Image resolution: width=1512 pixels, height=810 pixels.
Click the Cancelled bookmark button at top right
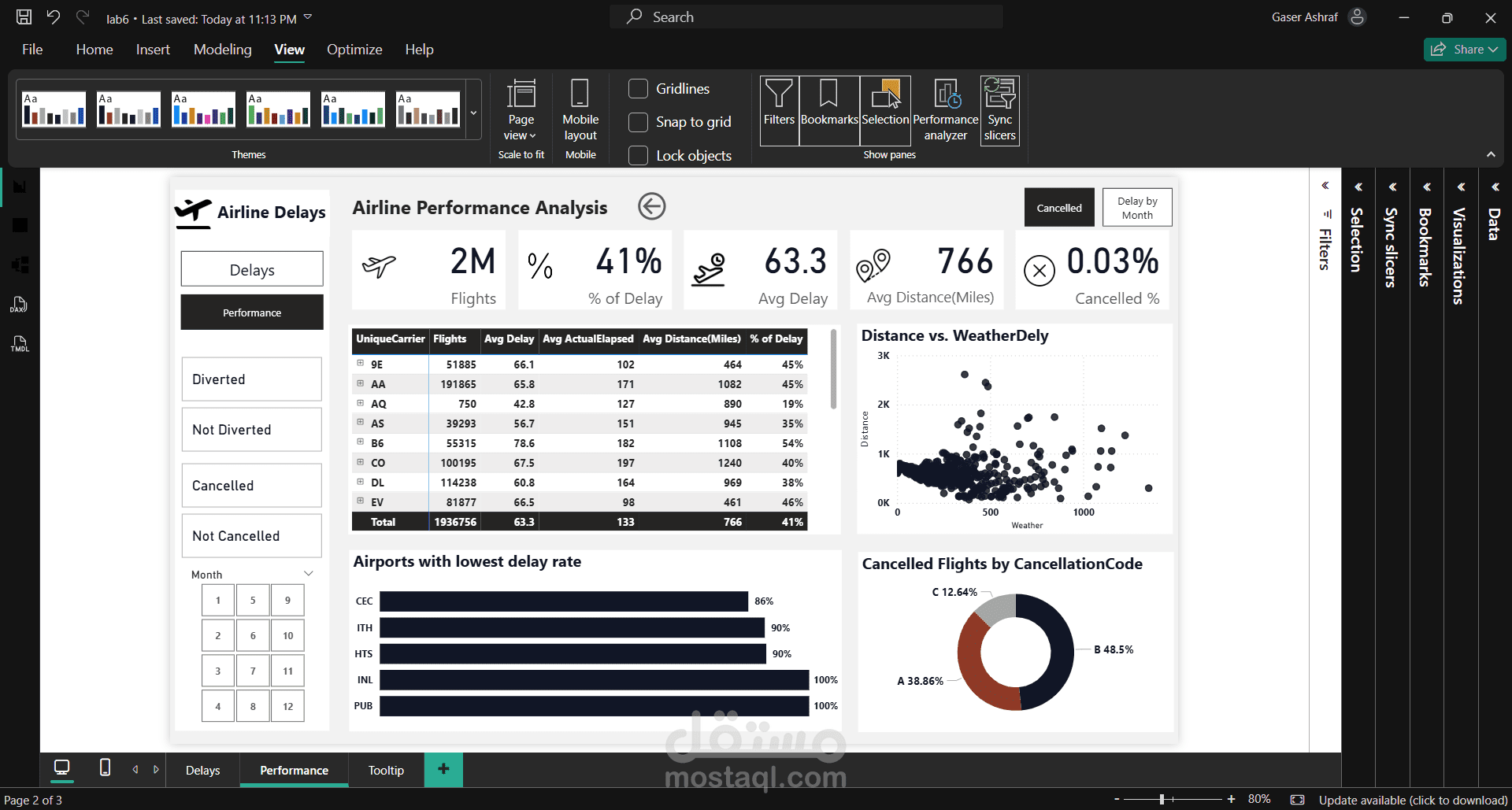tap(1059, 208)
